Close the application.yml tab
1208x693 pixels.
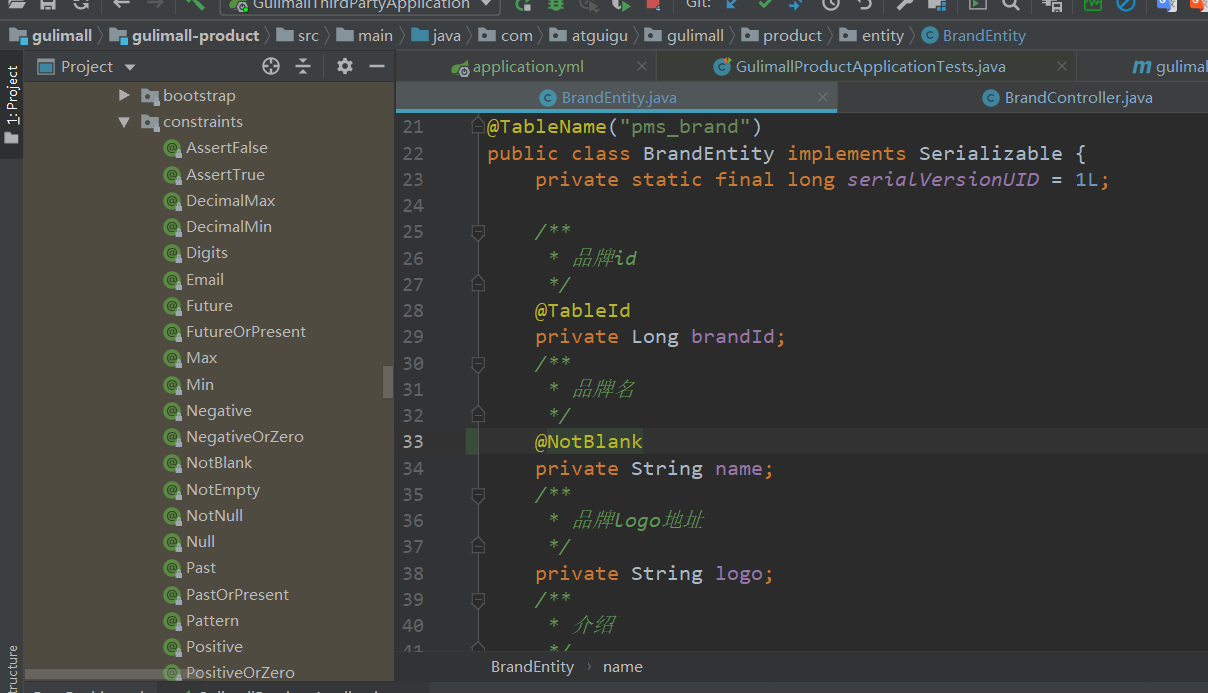coord(642,67)
